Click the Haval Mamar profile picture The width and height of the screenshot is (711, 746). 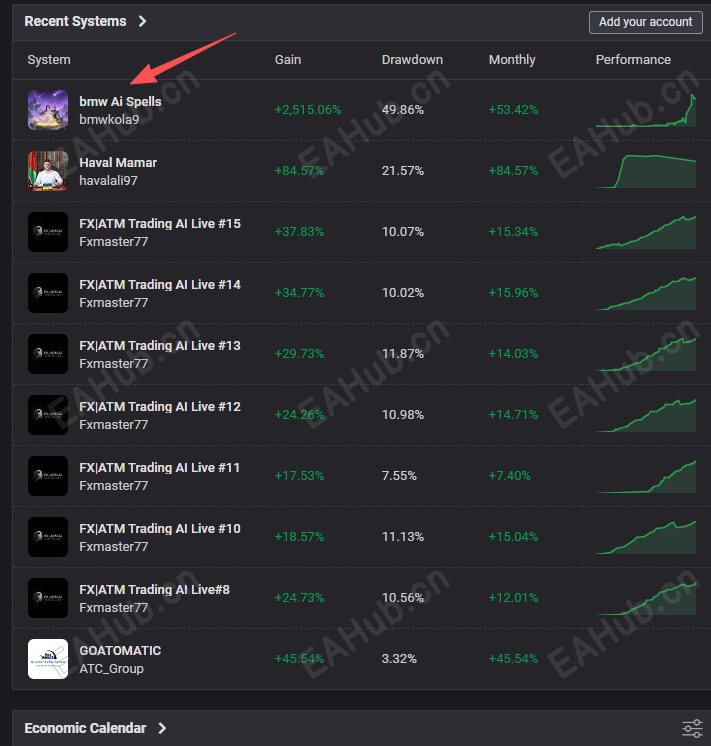point(48,171)
